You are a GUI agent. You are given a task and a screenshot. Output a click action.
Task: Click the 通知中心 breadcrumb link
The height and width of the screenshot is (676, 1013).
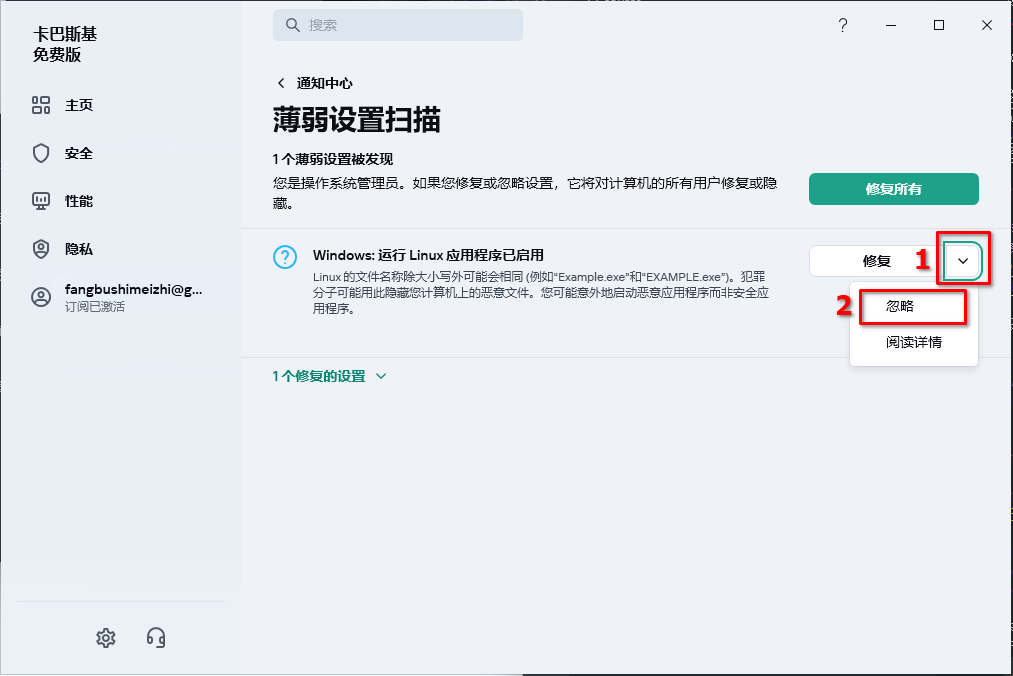point(324,83)
